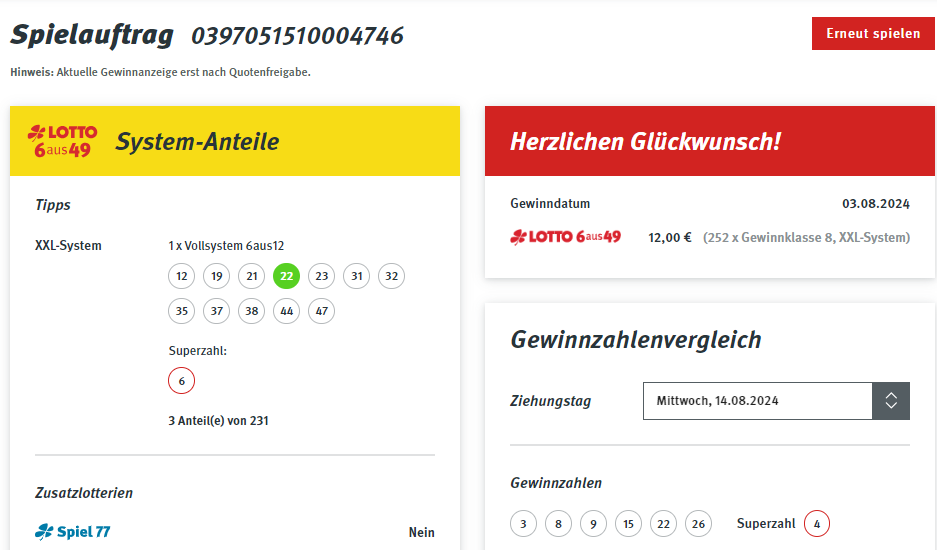Click winning number 22 in Gewinnzahlen row
937x550 pixels.
[x=663, y=524]
